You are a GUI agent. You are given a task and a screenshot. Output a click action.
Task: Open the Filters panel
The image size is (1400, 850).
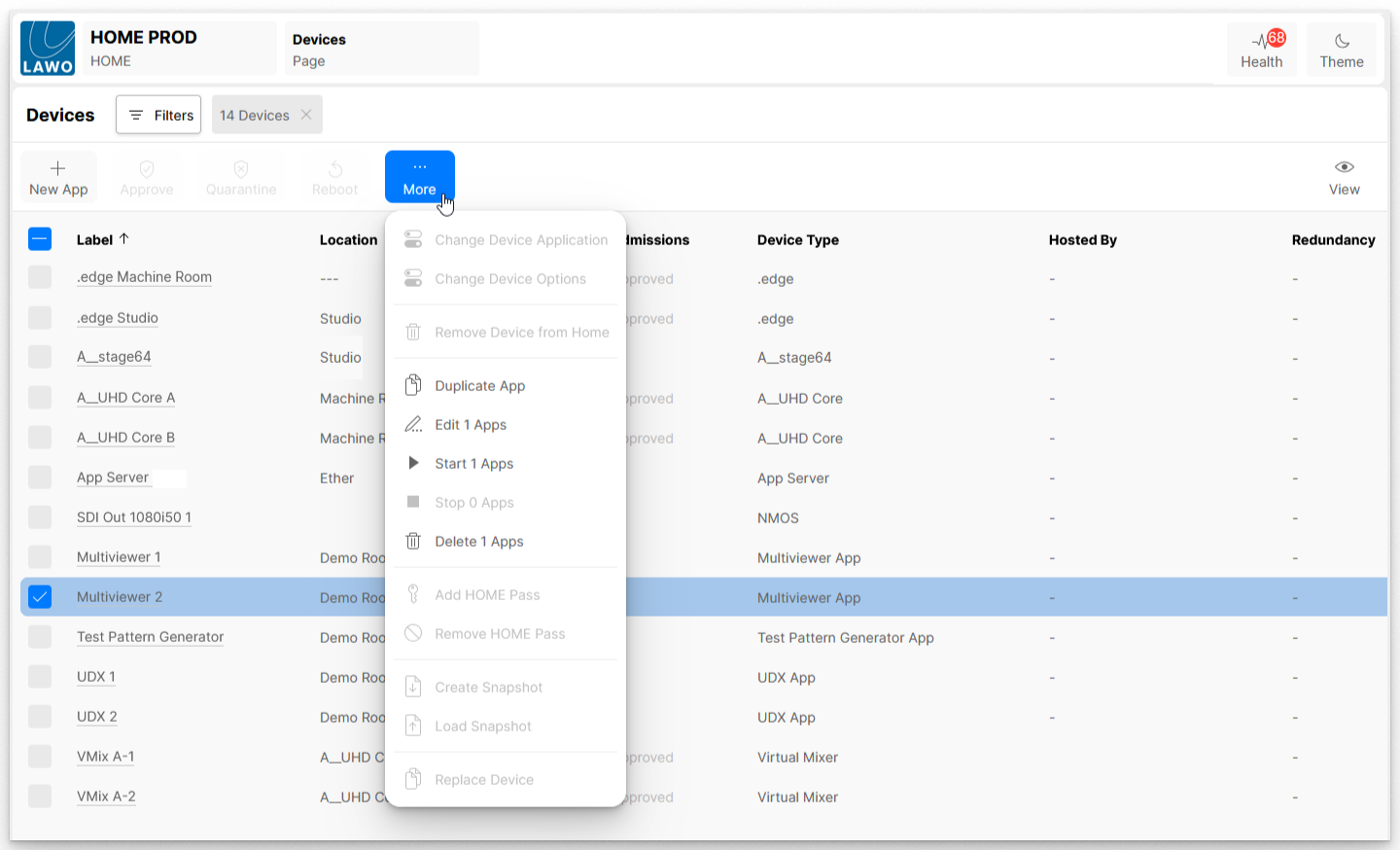[158, 115]
